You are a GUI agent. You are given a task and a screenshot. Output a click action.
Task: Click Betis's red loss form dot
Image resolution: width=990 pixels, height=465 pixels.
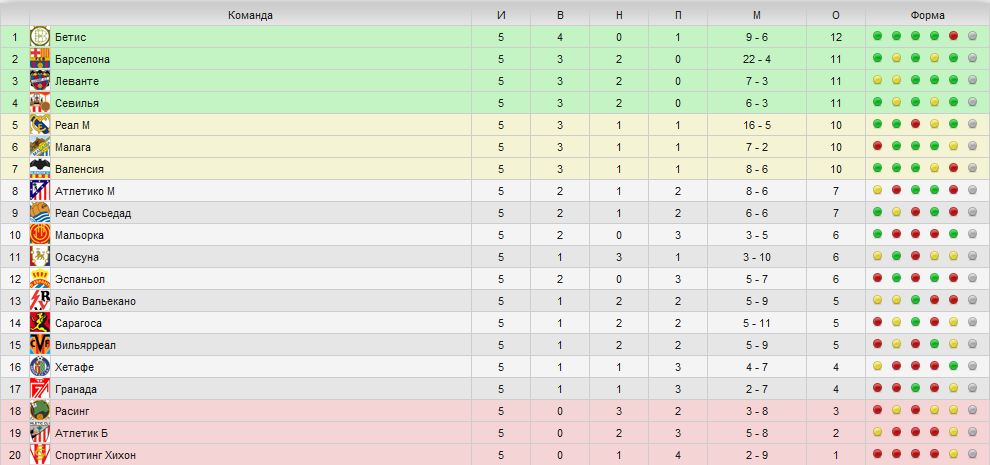coord(953,37)
